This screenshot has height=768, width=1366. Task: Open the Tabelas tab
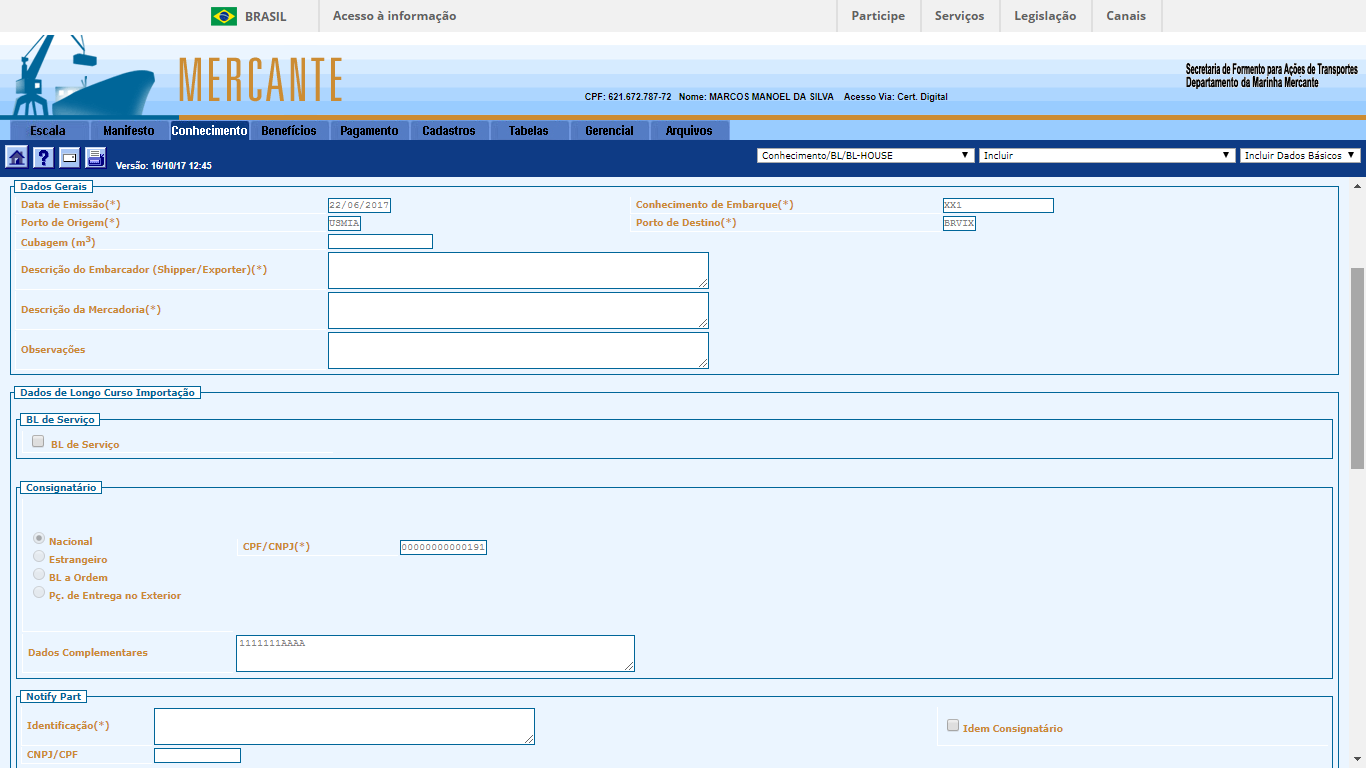click(x=529, y=131)
